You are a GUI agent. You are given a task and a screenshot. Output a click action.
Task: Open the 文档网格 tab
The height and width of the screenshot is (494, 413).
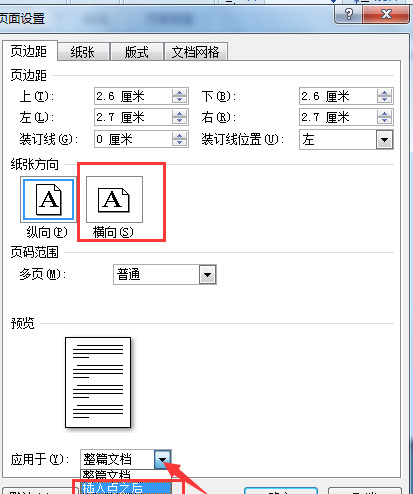point(196,52)
